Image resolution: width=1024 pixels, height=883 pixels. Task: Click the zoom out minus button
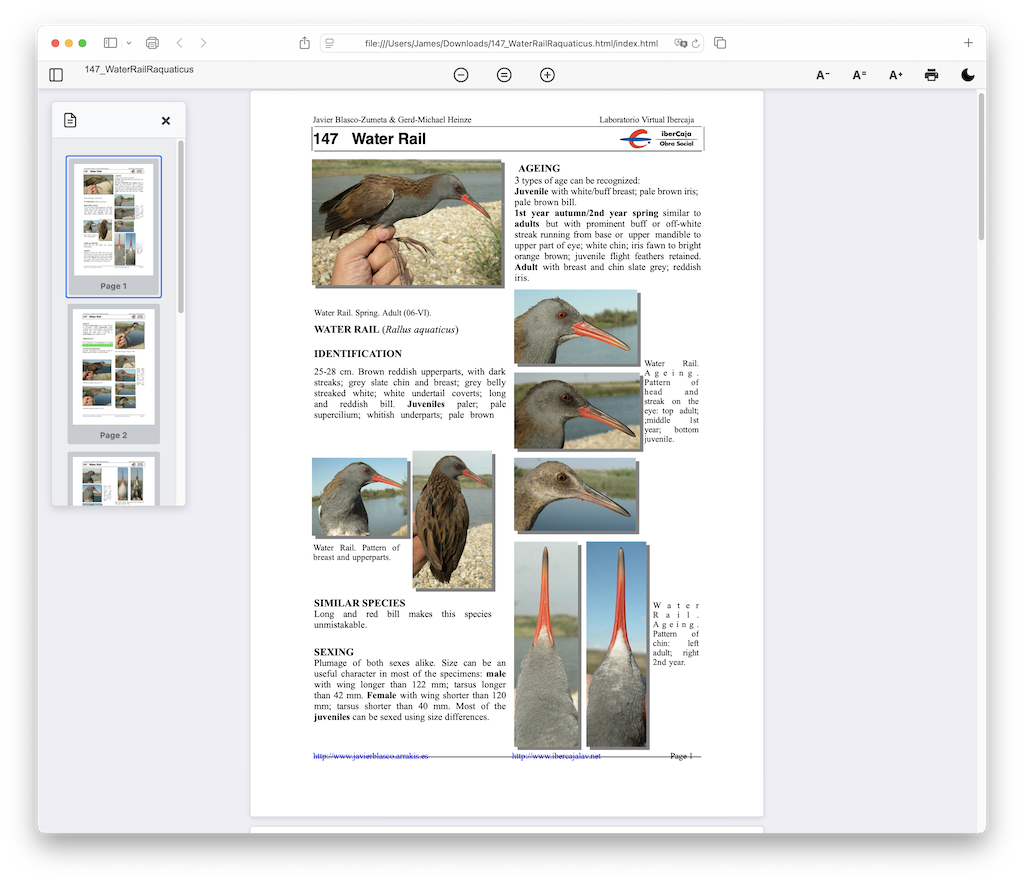[x=461, y=75]
